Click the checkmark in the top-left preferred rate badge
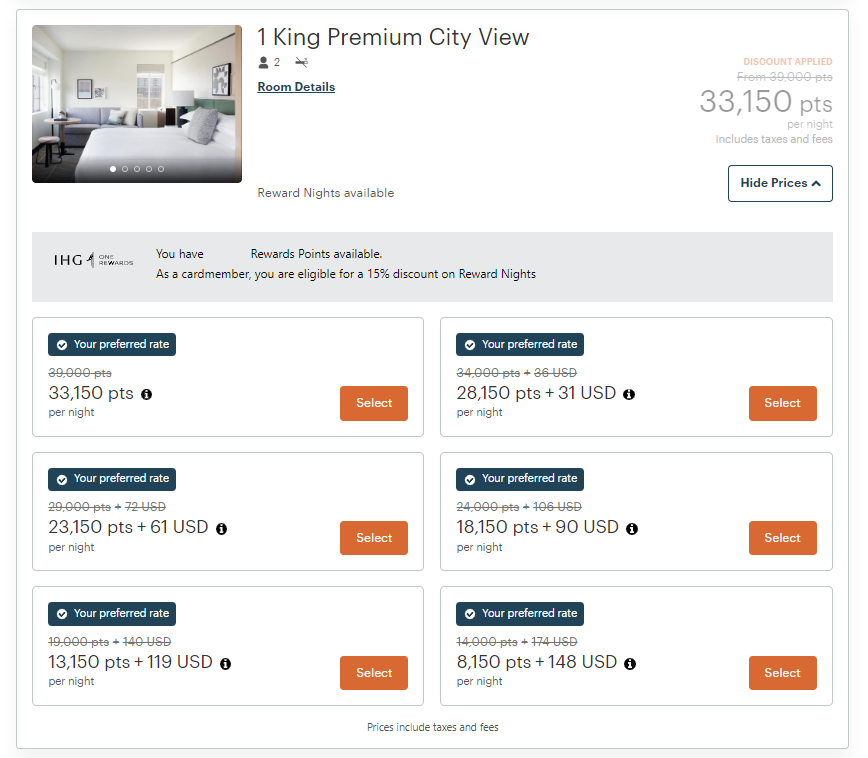The height and width of the screenshot is (758, 868). click(x=61, y=344)
